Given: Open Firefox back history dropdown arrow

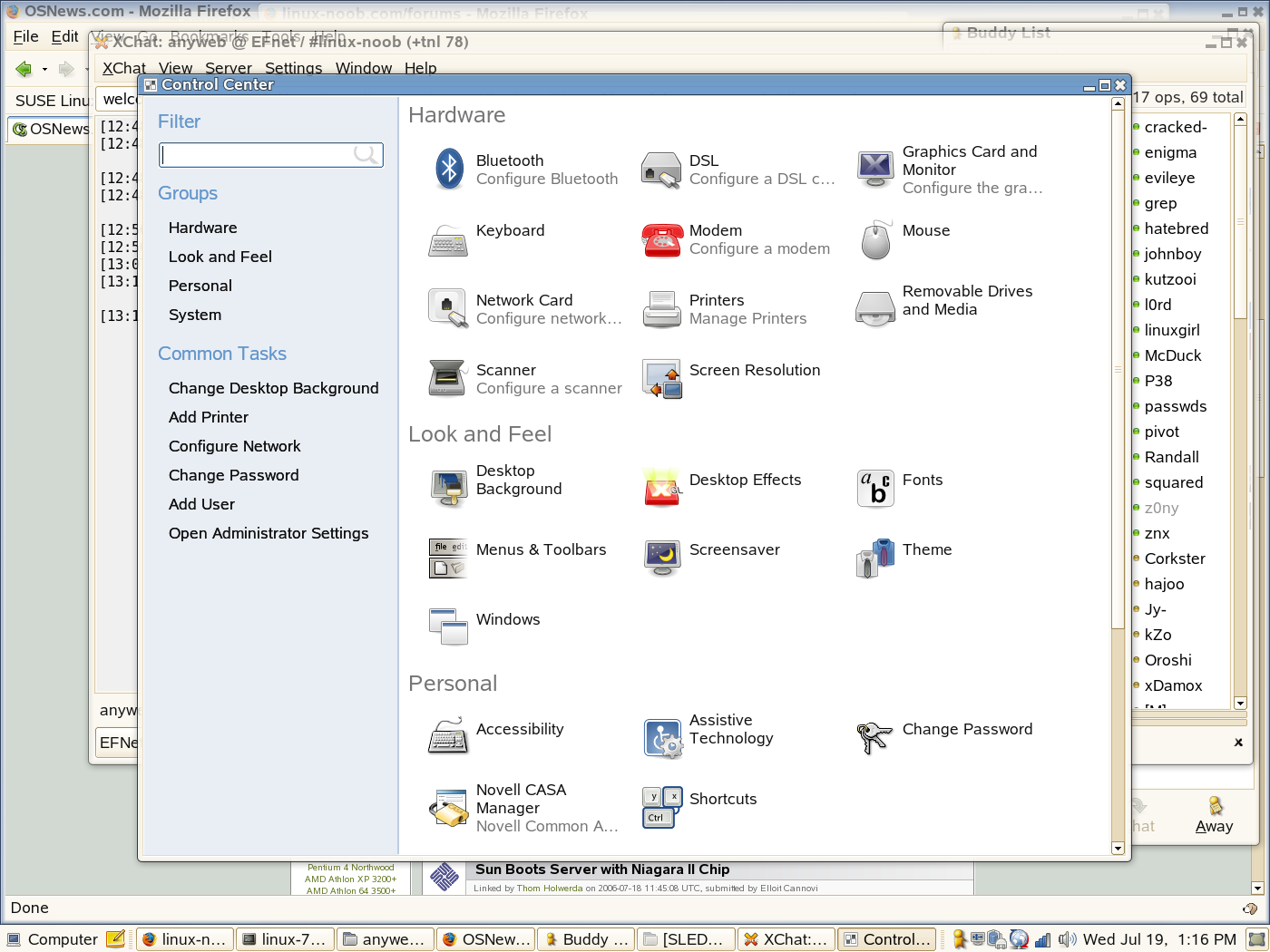Looking at the screenshot, I should click(44, 69).
